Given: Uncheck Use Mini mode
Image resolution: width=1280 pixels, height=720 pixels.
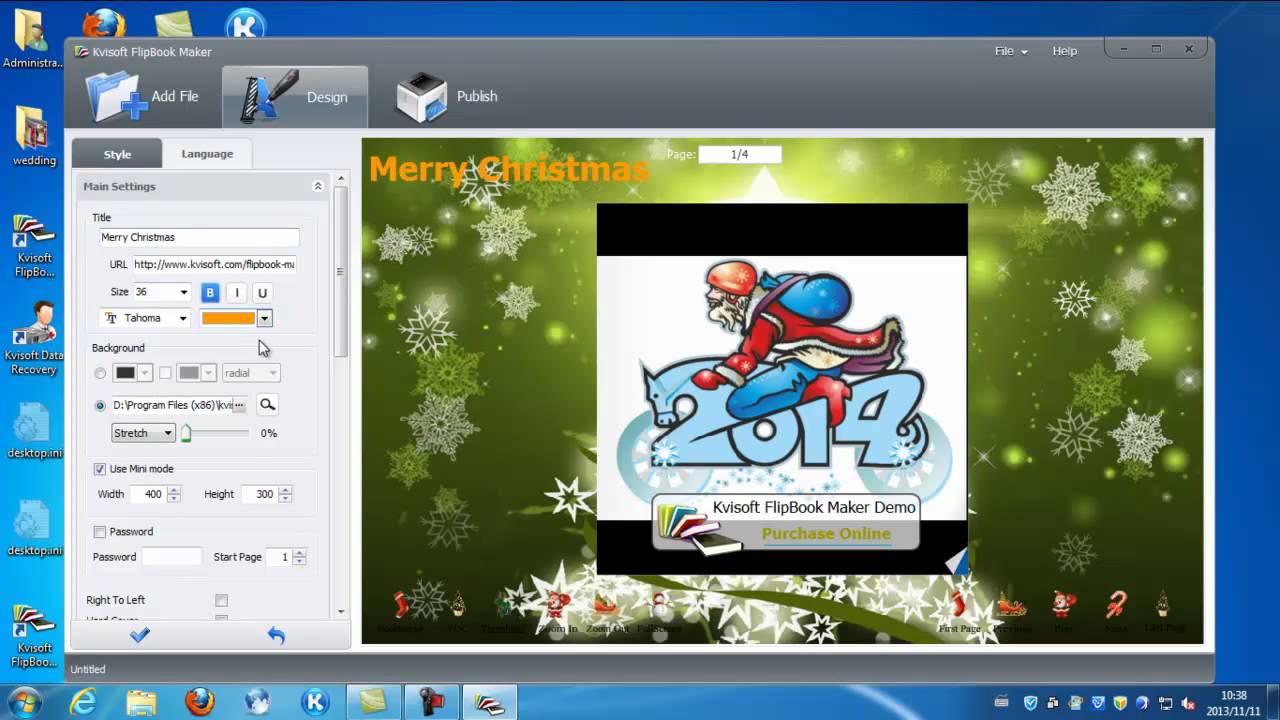Looking at the screenshot, I should [100, 469].
